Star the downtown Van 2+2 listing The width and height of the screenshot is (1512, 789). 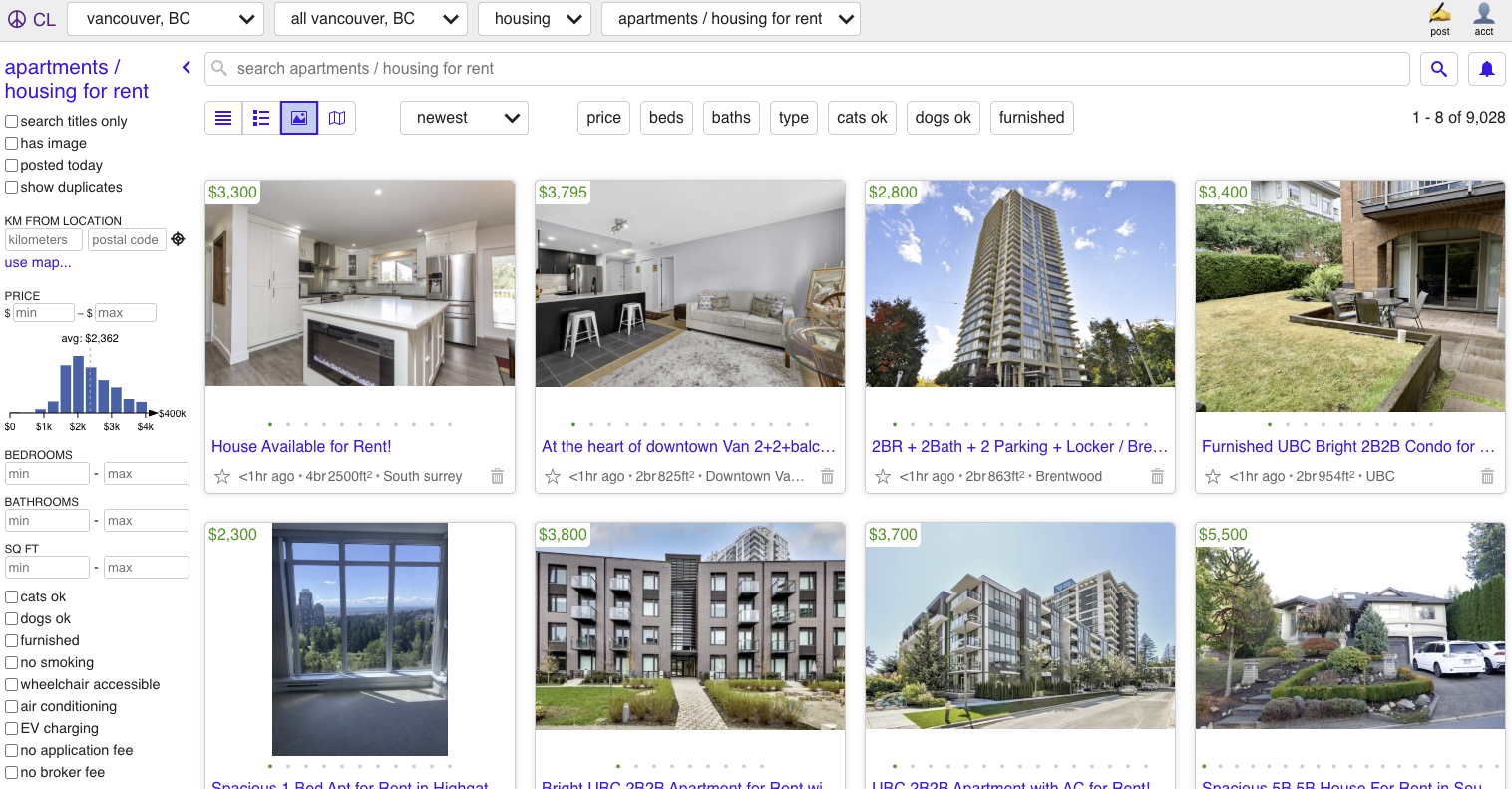point(553,477)
